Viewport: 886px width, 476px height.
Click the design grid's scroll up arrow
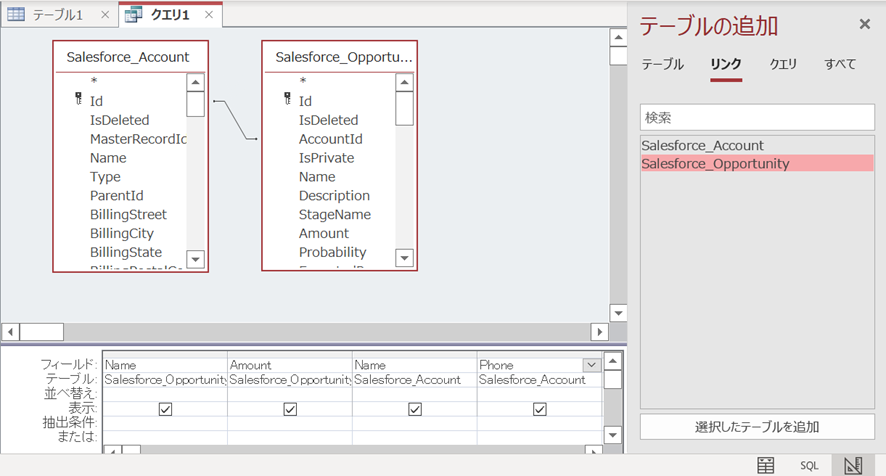point(613,361)
